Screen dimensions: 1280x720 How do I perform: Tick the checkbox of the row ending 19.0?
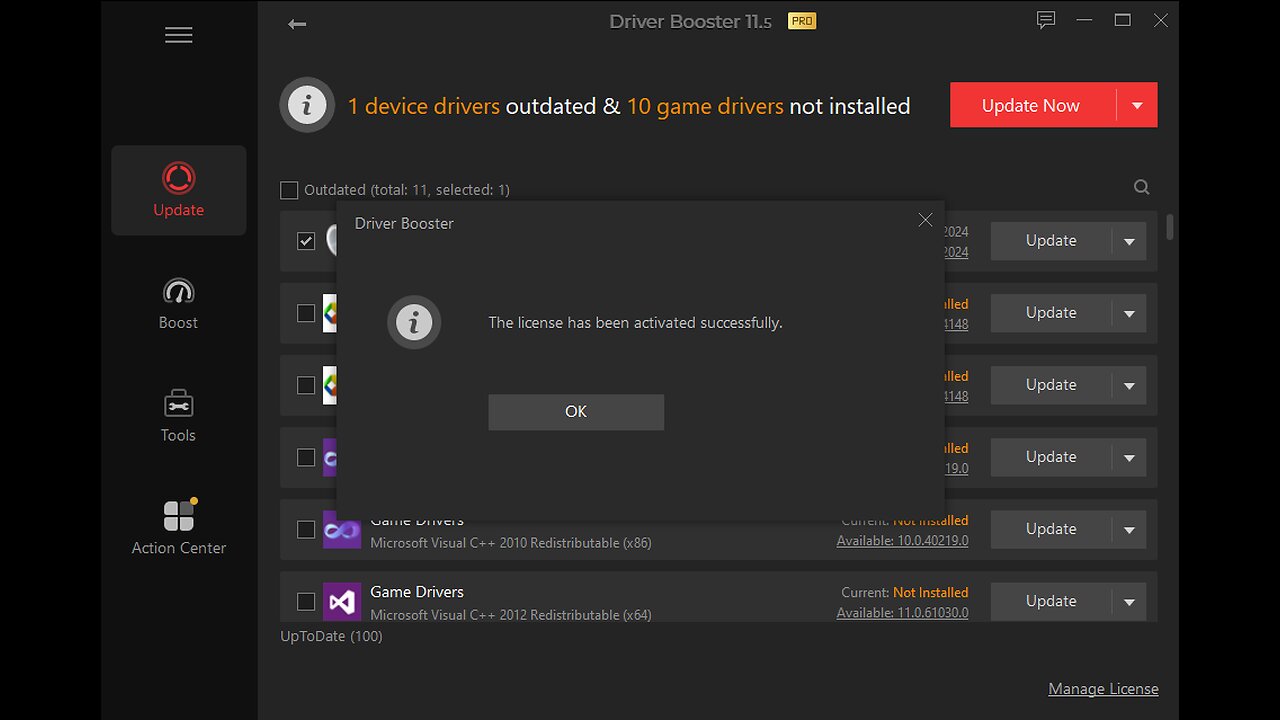306,457
